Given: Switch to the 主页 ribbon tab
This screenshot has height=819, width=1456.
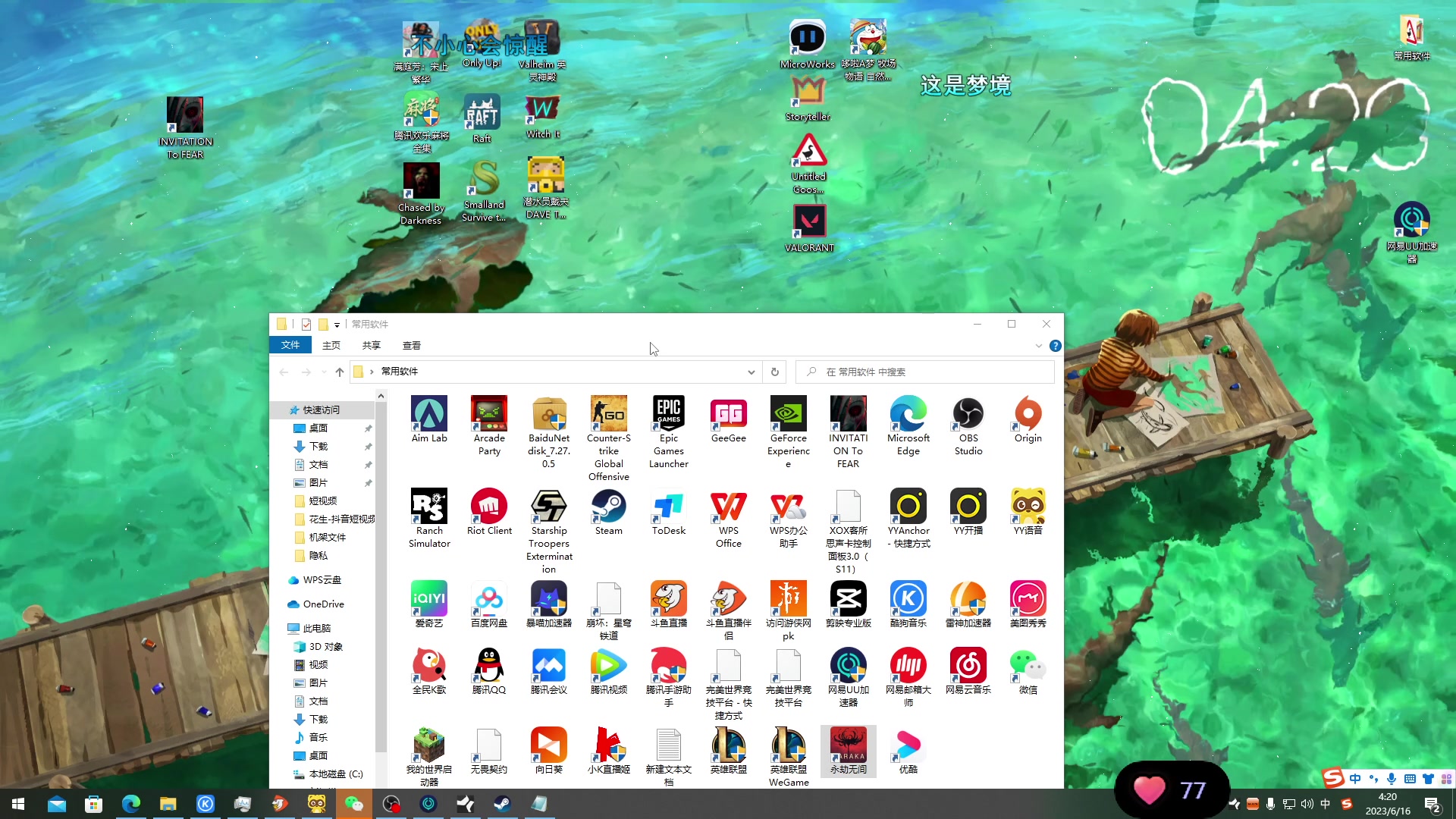Looking at the screenshot, I should coord(331,345).
